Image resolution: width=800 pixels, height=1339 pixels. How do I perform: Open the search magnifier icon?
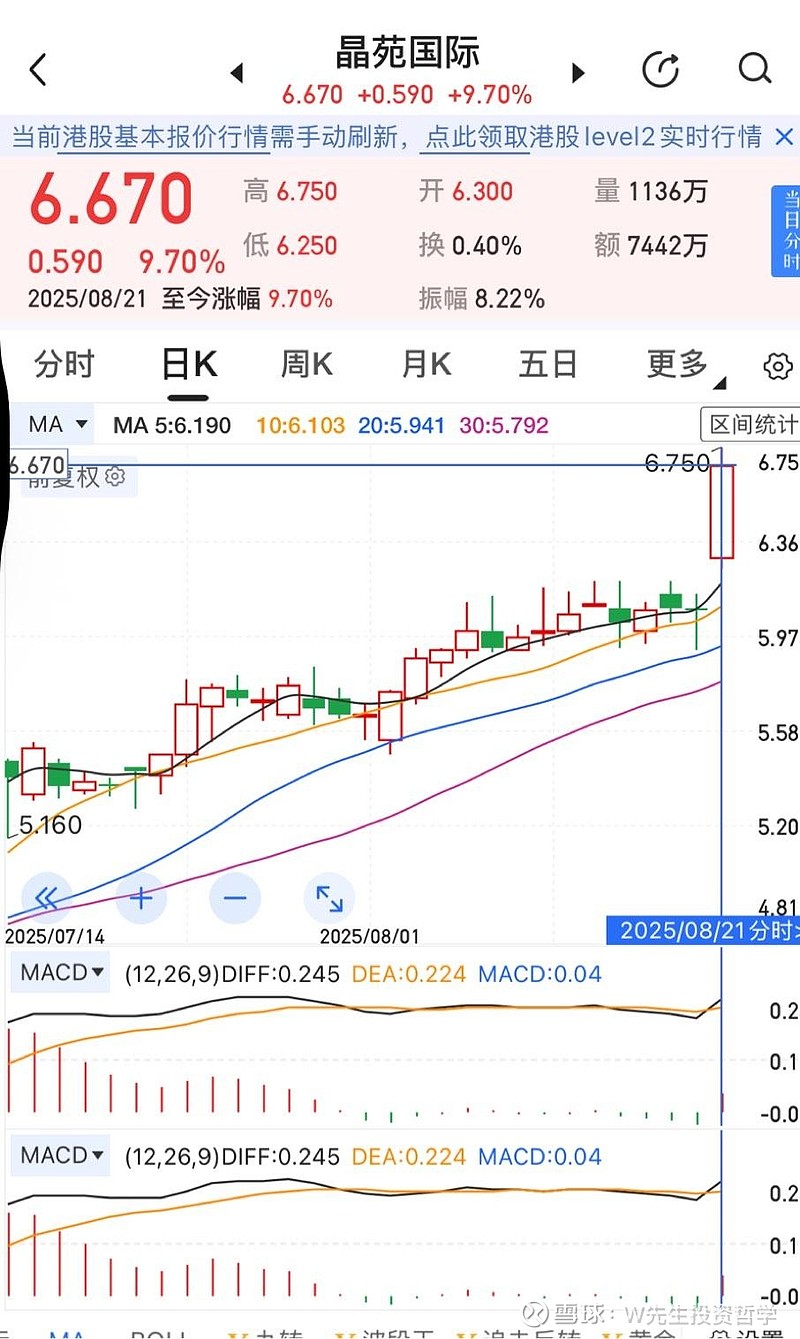point(755,69)
